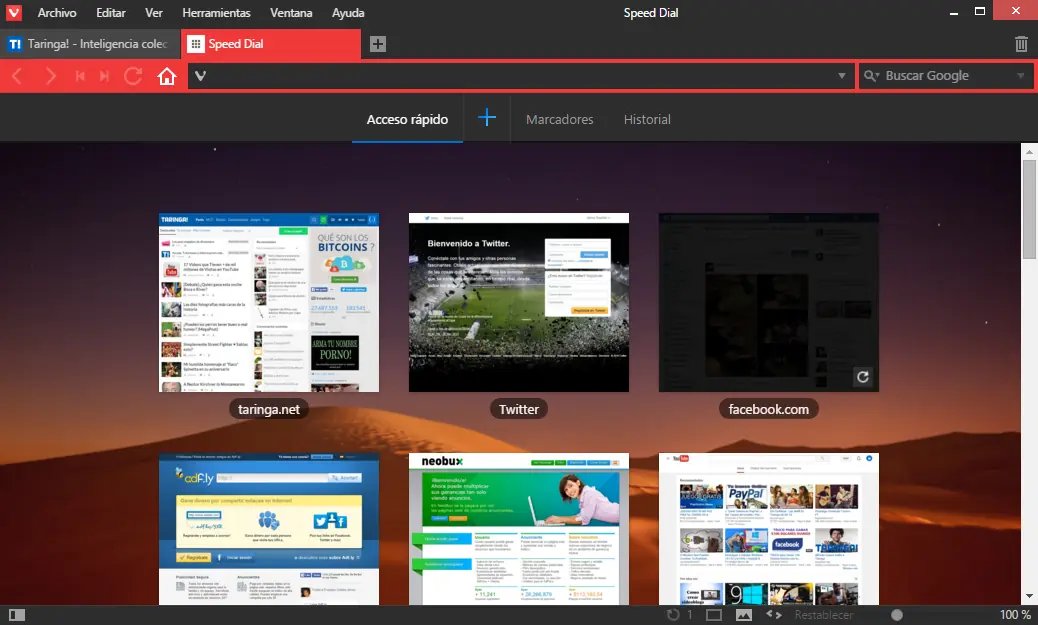1038x625 pixels.
Task: Open a new tab with plus button
Action: tap(378, 44)
